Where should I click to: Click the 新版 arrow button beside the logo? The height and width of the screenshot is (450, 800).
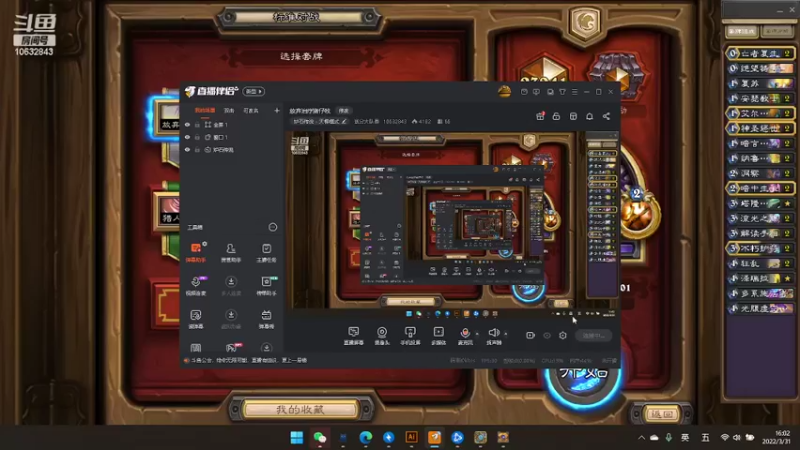[x=254, y=91]
